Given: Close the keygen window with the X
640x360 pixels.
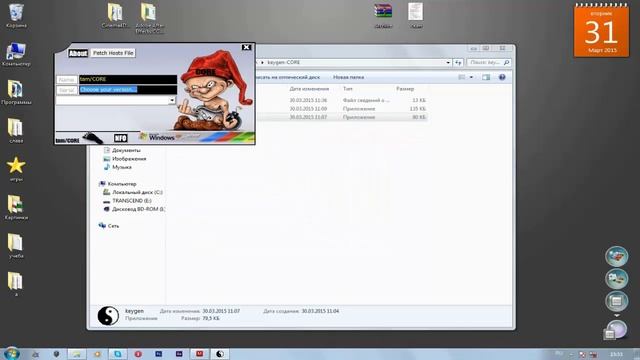Looking at the screenshot, I should click(x=247, y=47).
